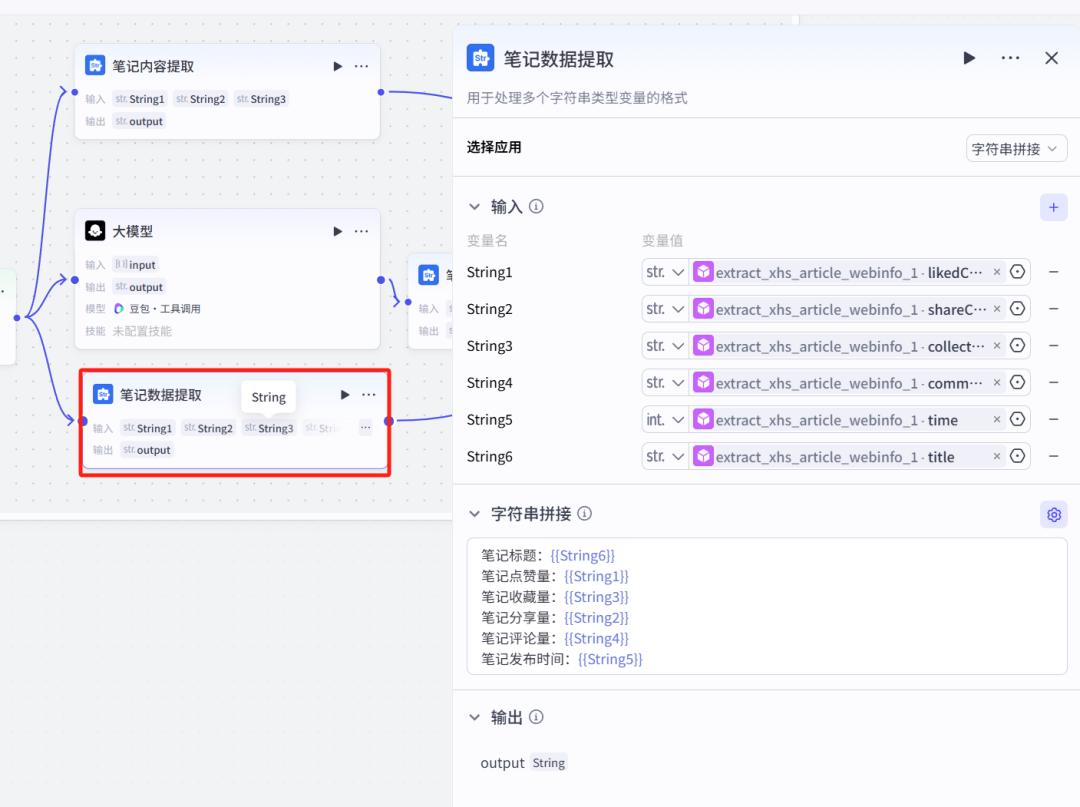Click into the string concatenation template text box
The height and width of the screenshot is (807, 1080).
coord(767,607)
